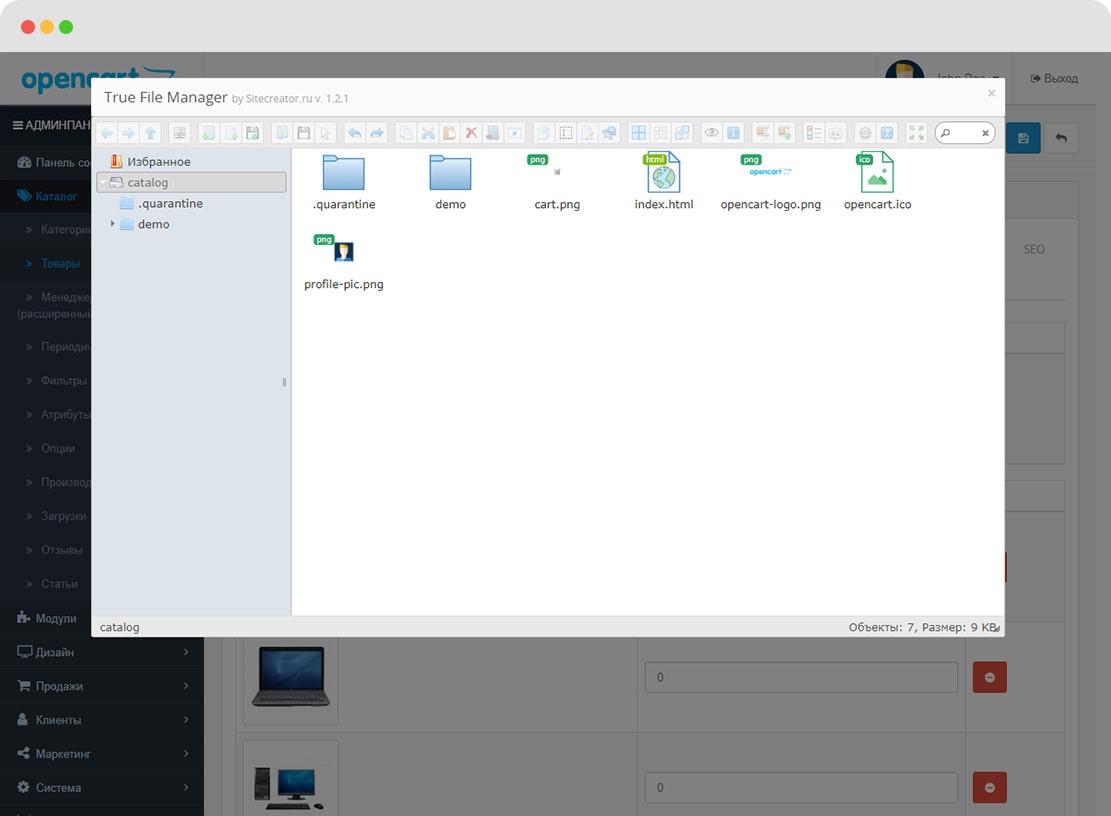
Task: Select all files with grid icon
Action: point(638,133)
